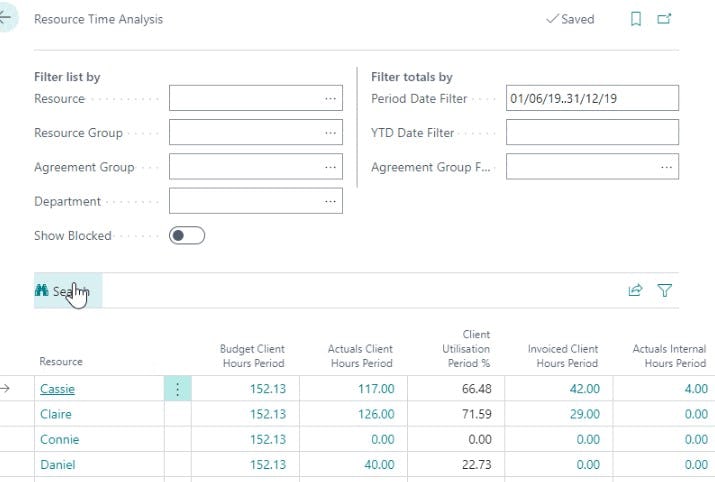Screen dimensions: 715x482
Task: Open row options menu for Cassie
Action: pos(177,389)
